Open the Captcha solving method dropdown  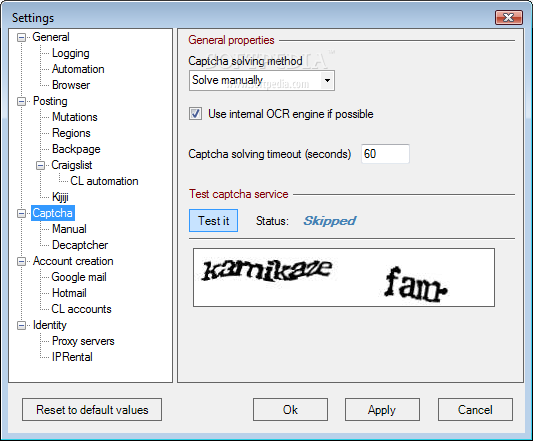327,81
